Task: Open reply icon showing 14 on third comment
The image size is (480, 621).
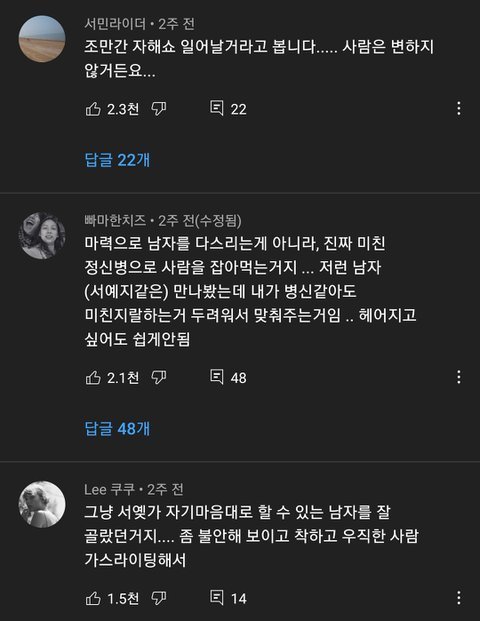Action: (217, 597)
